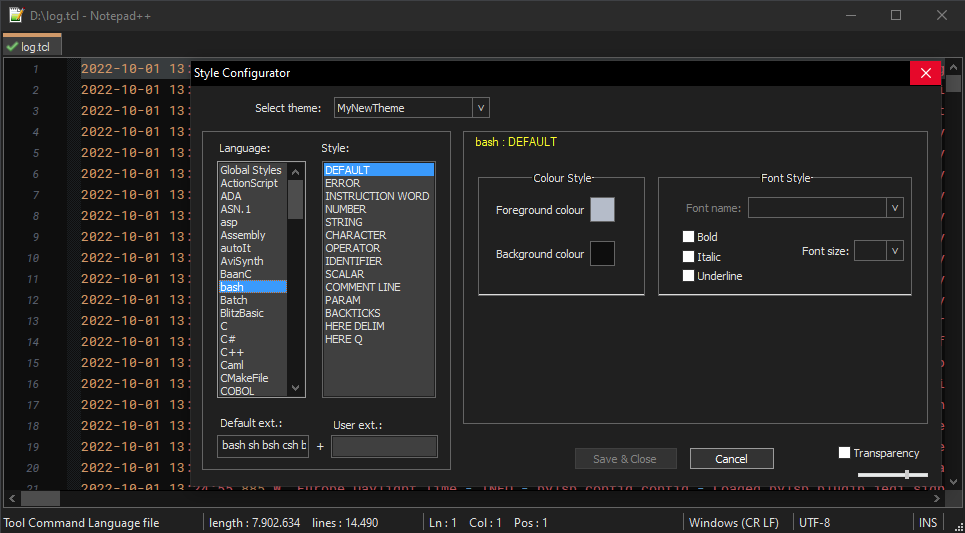Open the Select theme dropdown
Image resolution: width=965 pixels, height=533 pixels.
pyautogui.click(x=481, y=108)
